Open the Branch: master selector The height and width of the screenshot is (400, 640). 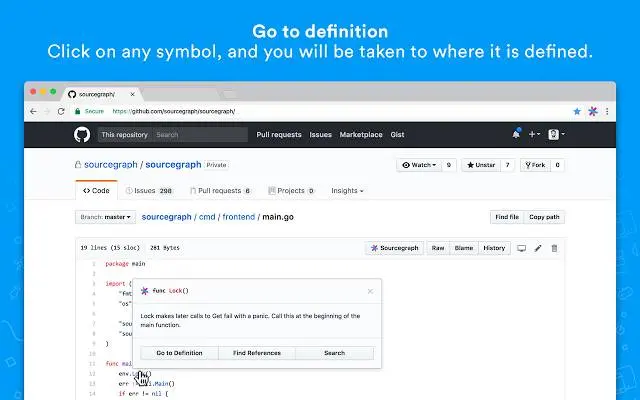pyautogui.click(x=105, y=217)
